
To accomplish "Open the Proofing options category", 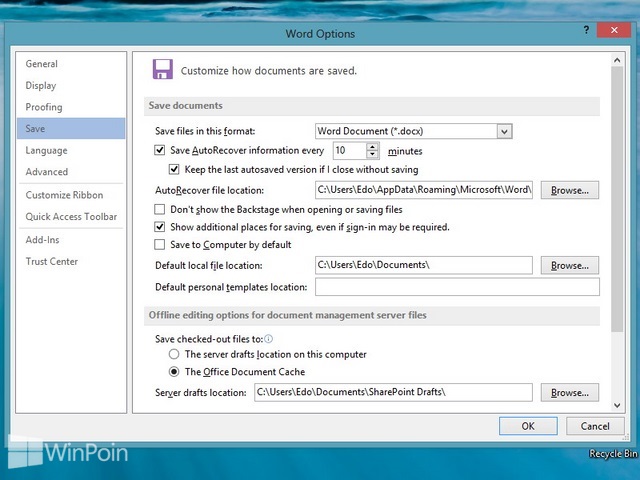I will coord(71,107).
